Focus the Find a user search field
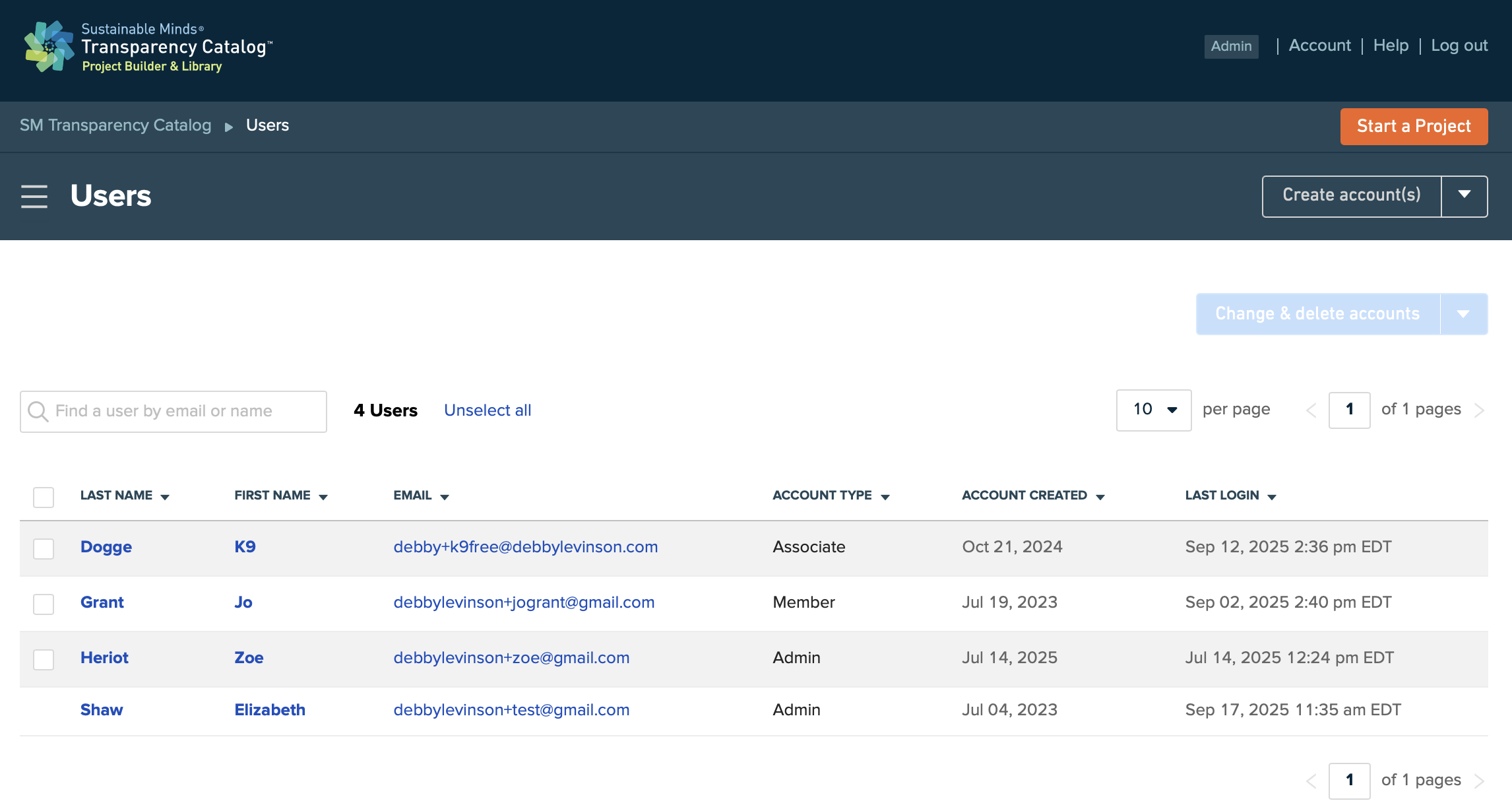The height and width of the screenshot is (809, 1512). point(173,411)
